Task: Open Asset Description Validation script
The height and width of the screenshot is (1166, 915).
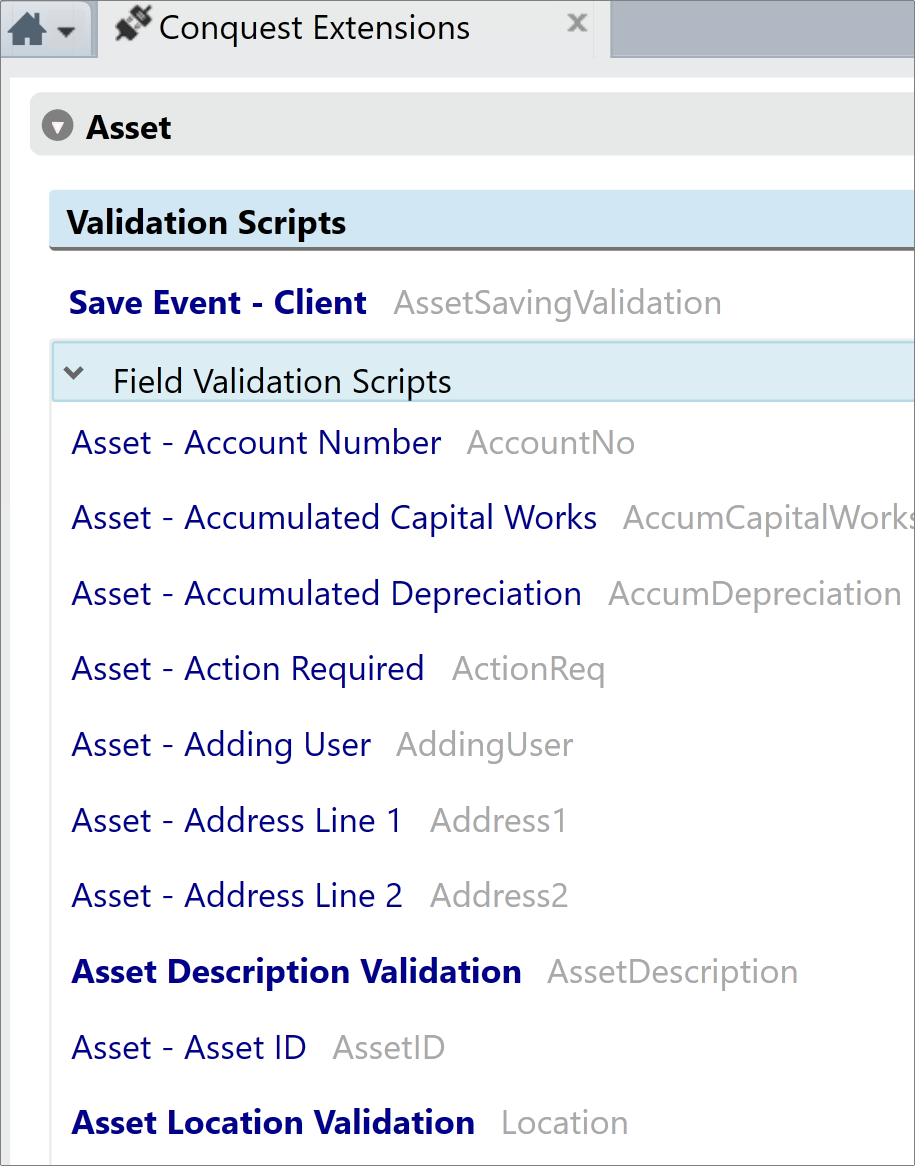Action: pyautogui.click(x=296, y=971)
